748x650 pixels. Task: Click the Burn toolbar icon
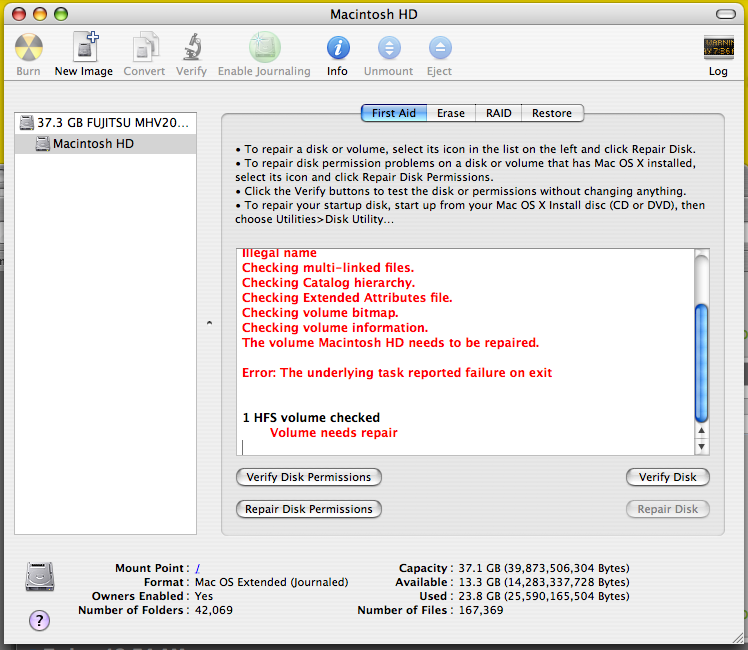[x=29, y=48]
